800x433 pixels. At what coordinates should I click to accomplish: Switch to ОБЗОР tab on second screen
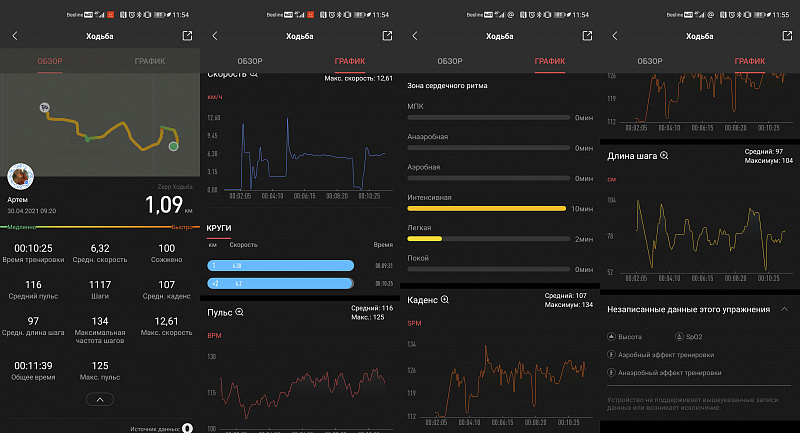tap(249, 61)
